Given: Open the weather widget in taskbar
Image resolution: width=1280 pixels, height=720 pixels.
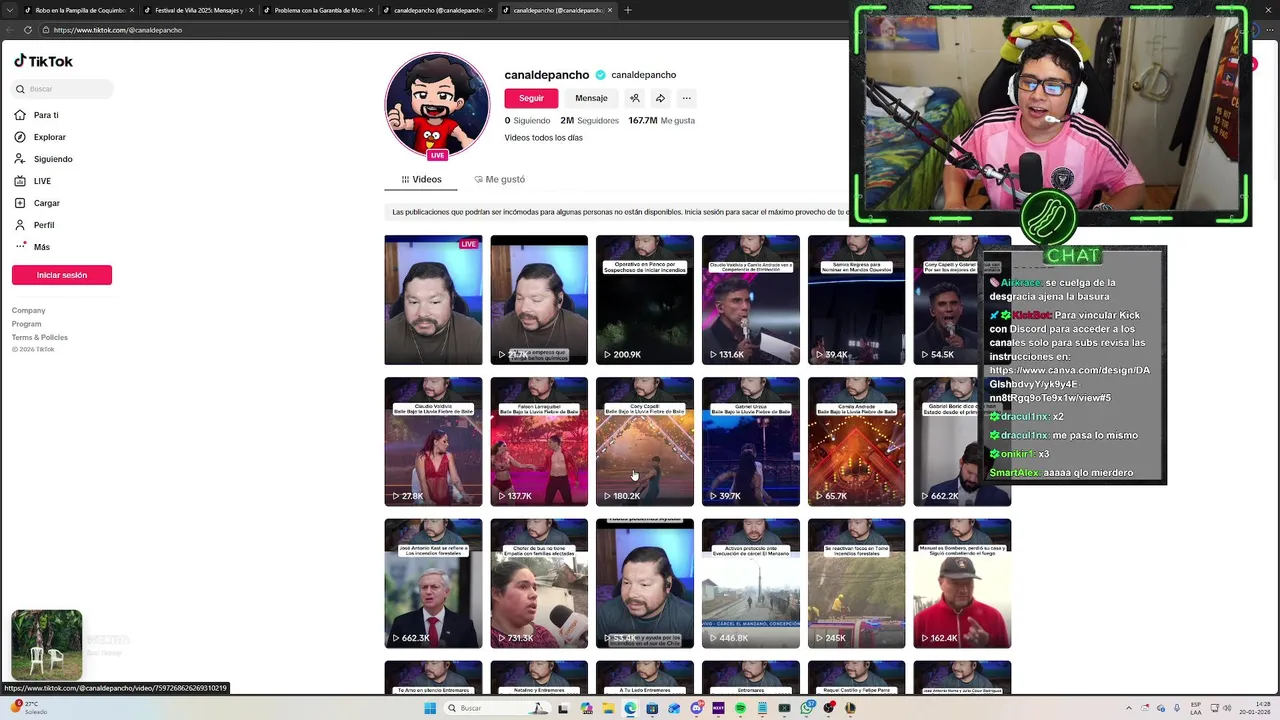Looking at the screenshot, I should click(30, 708).
